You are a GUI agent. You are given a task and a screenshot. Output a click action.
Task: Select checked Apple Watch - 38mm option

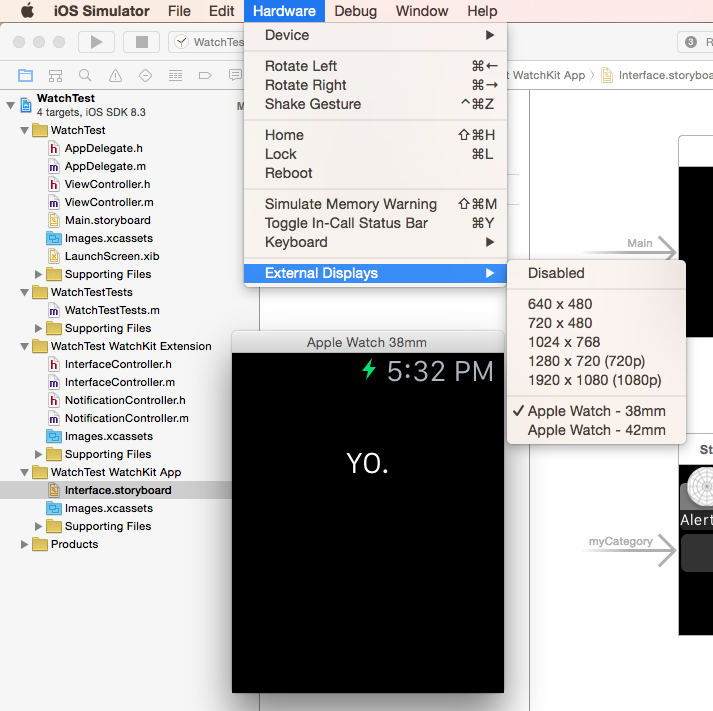click(x=596, y=411)
